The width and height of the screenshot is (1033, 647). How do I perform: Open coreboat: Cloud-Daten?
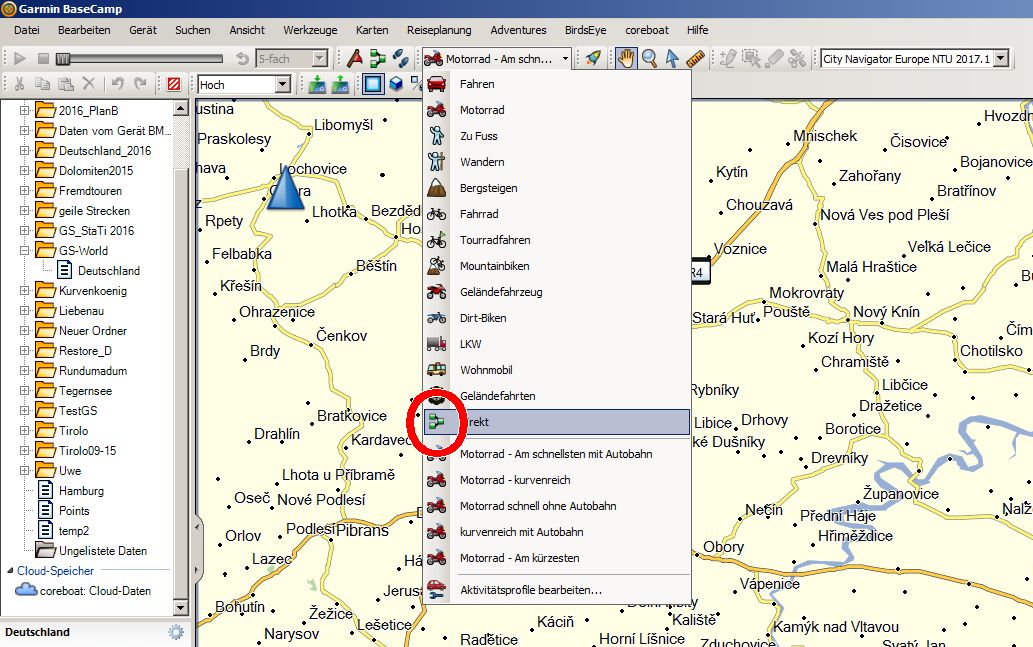coord(96,591)
